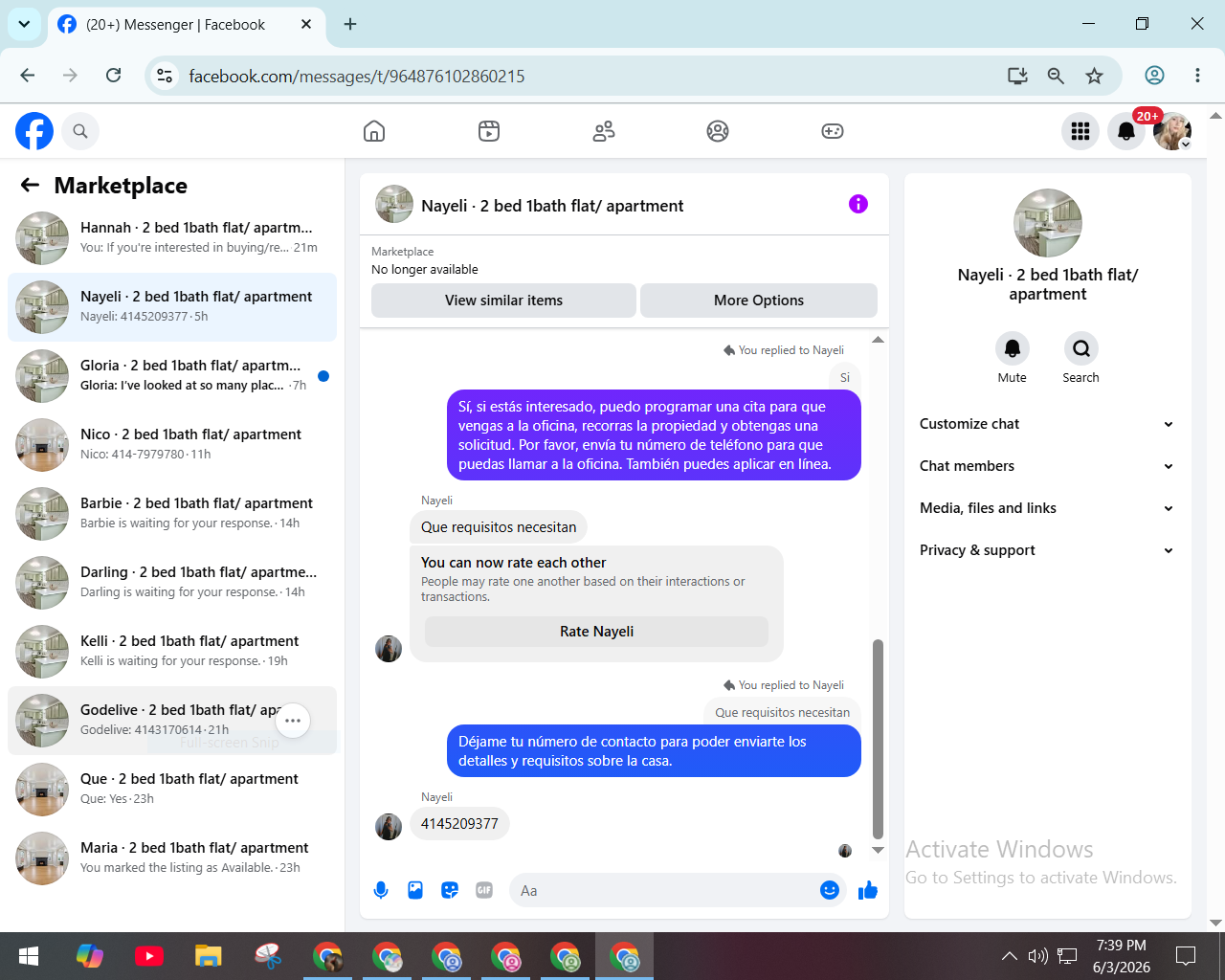Mute the Nayeli conversation
The width and height of the screenshot is (1225, 980).
[1013, 348]
